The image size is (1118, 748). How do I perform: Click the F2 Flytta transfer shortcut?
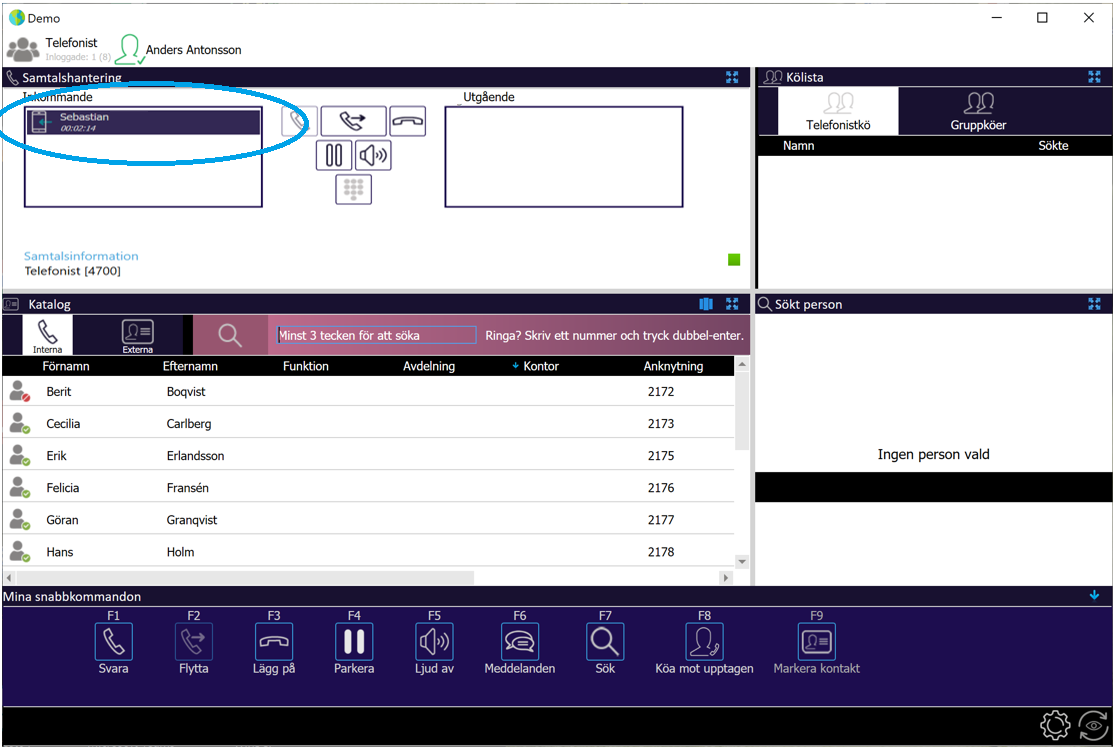[193, 642]
